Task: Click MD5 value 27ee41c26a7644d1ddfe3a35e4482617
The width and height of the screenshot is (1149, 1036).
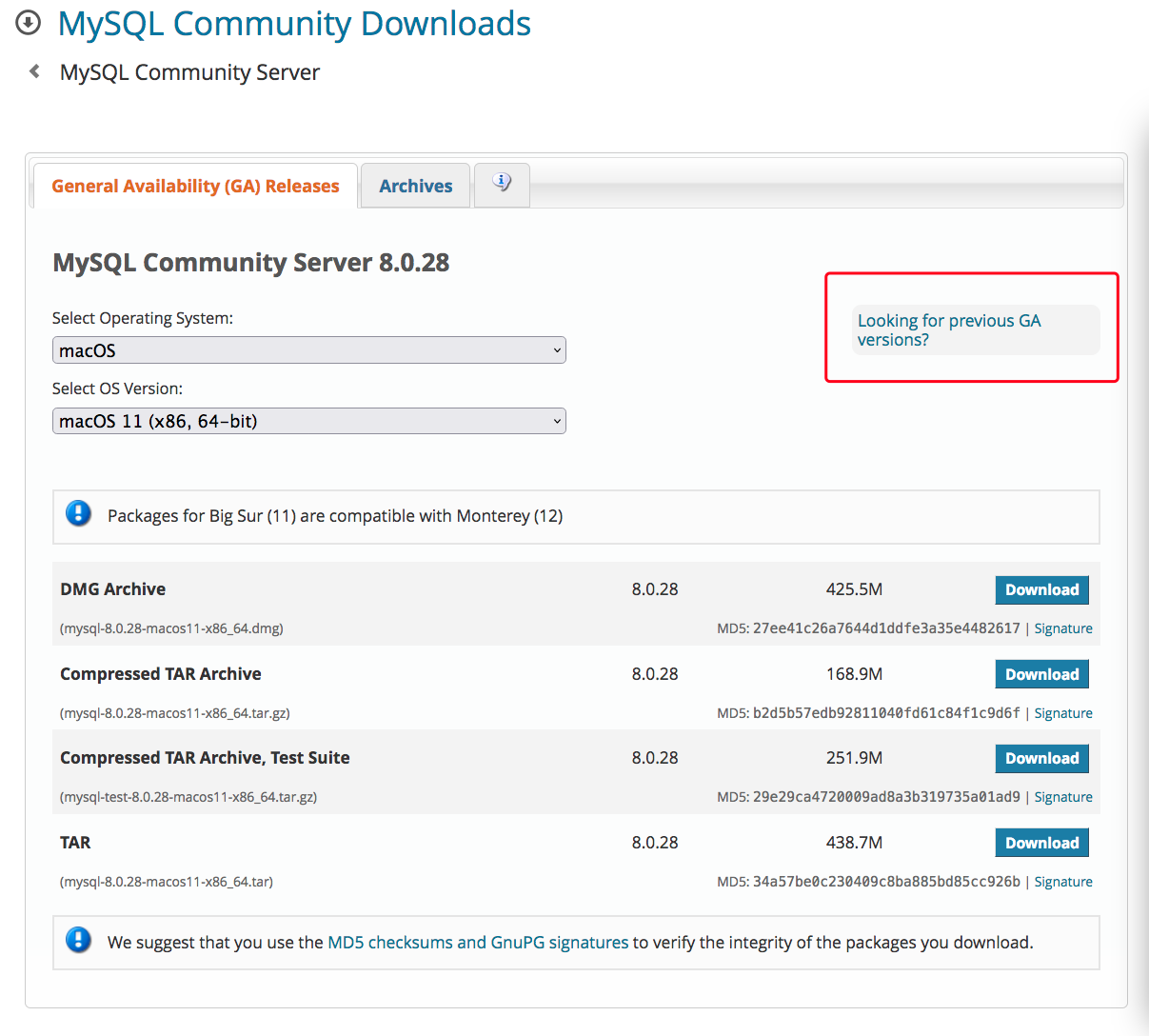Action: point(886,628)
